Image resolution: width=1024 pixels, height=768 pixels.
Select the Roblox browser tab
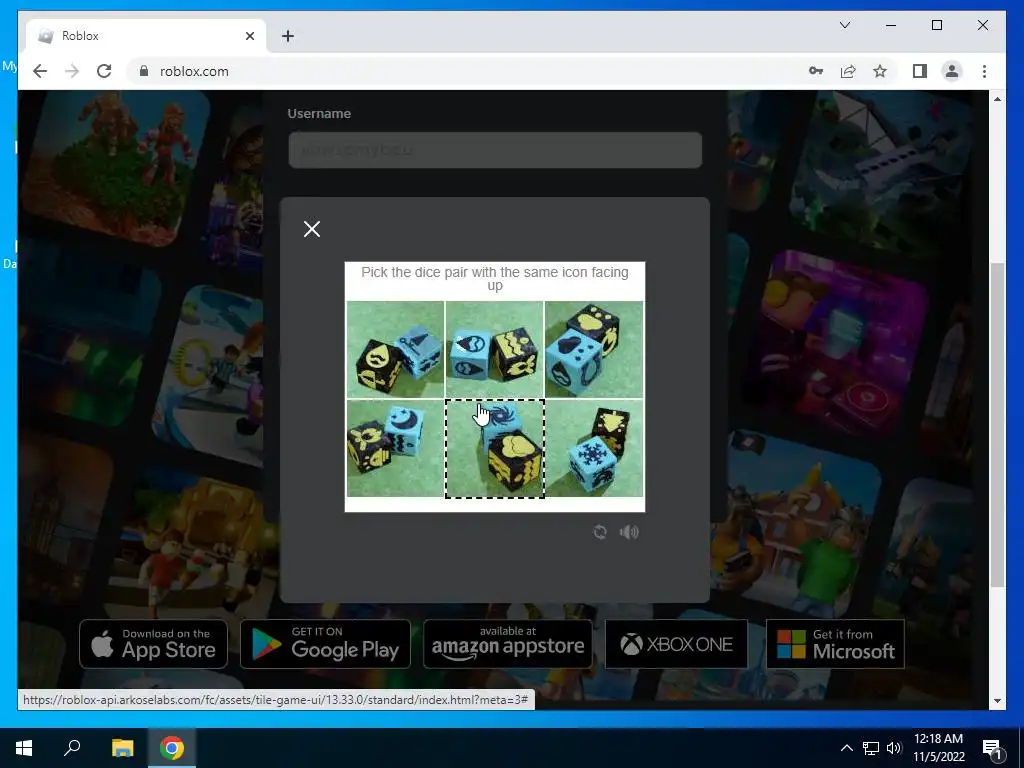(x=146, y=36)
